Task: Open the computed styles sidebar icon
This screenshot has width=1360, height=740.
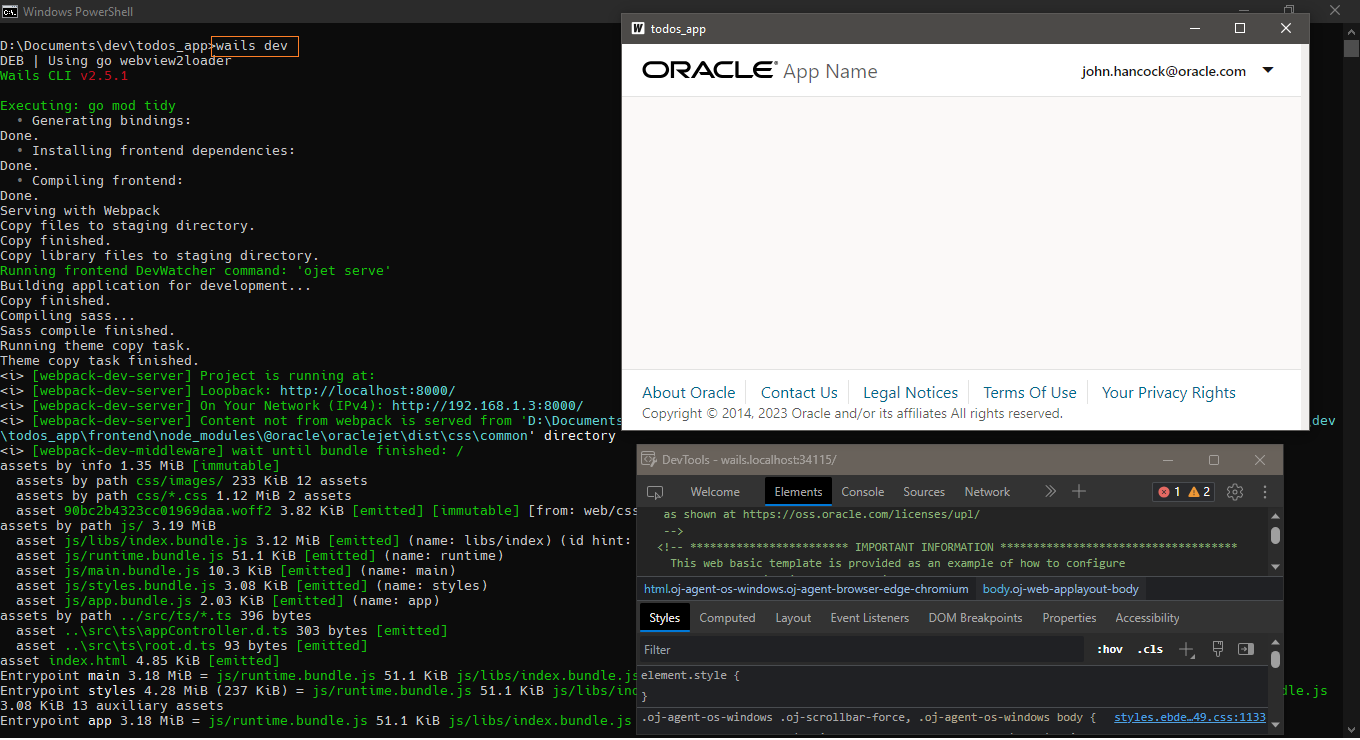Action: coord(1246,648)
